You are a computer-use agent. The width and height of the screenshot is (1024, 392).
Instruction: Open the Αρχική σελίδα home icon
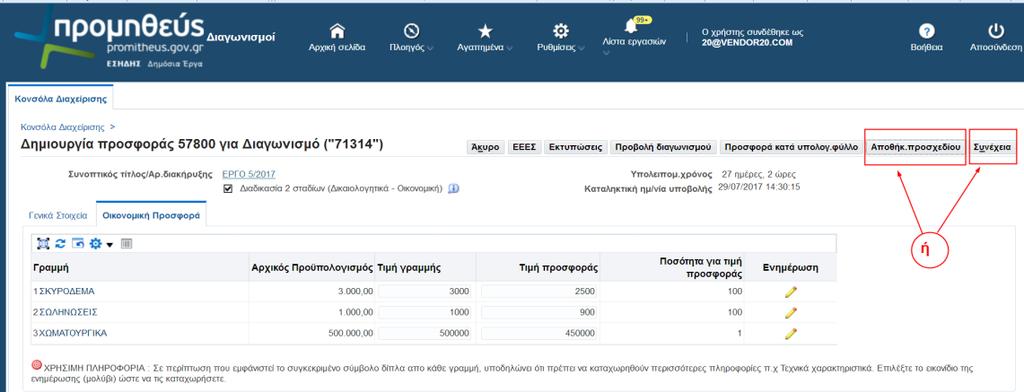(337, 31)
